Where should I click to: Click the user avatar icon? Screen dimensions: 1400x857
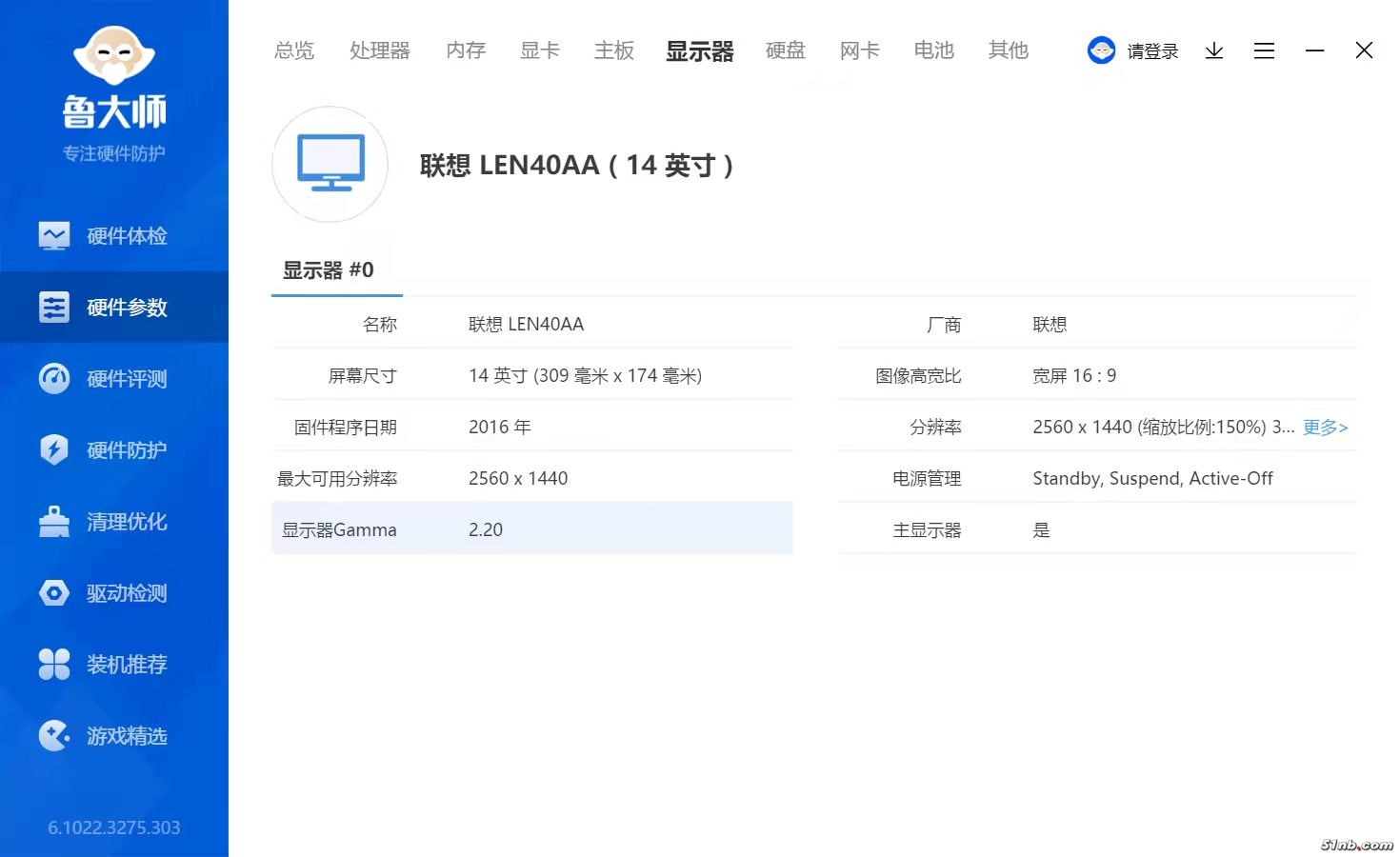click(1102, 50)
